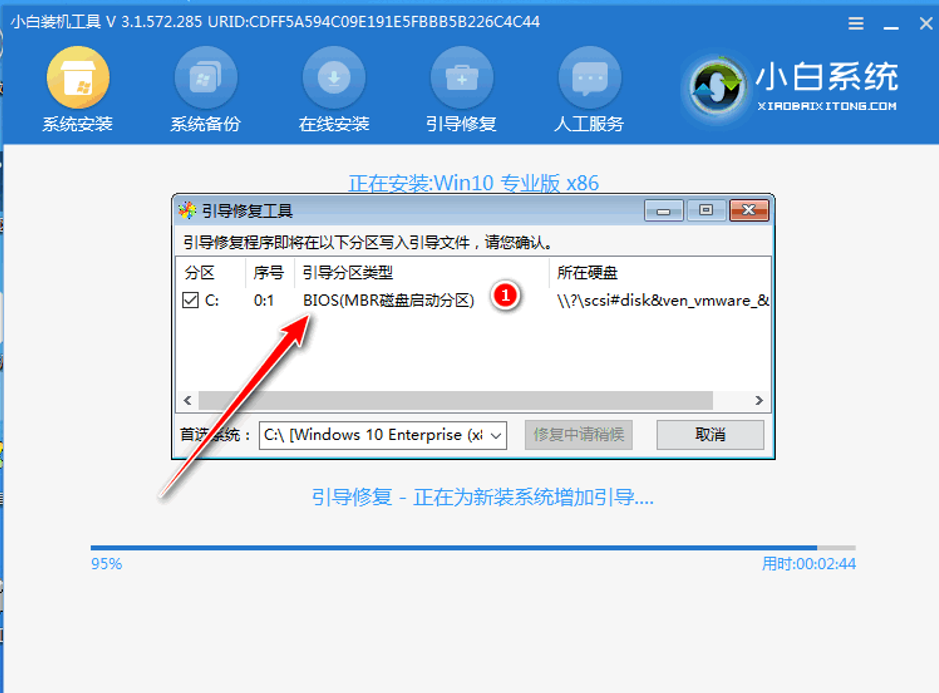This screenshot has height=693, width=939.
Task: Click the 取消 button
Action: (710, 434)
